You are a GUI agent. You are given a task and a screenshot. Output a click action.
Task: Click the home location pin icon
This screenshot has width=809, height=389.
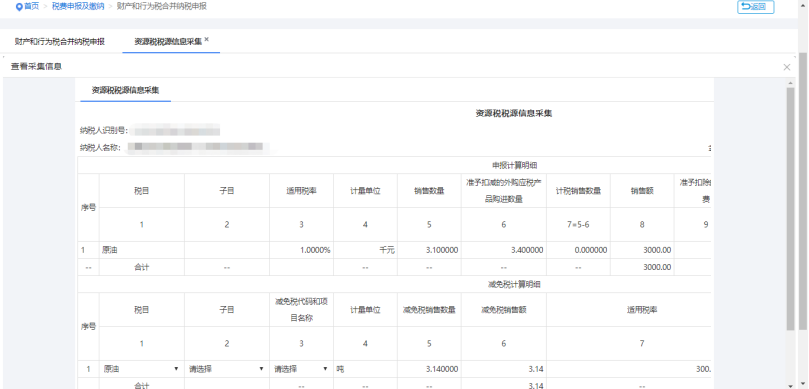pyautogui.click(x=20, y=7)
